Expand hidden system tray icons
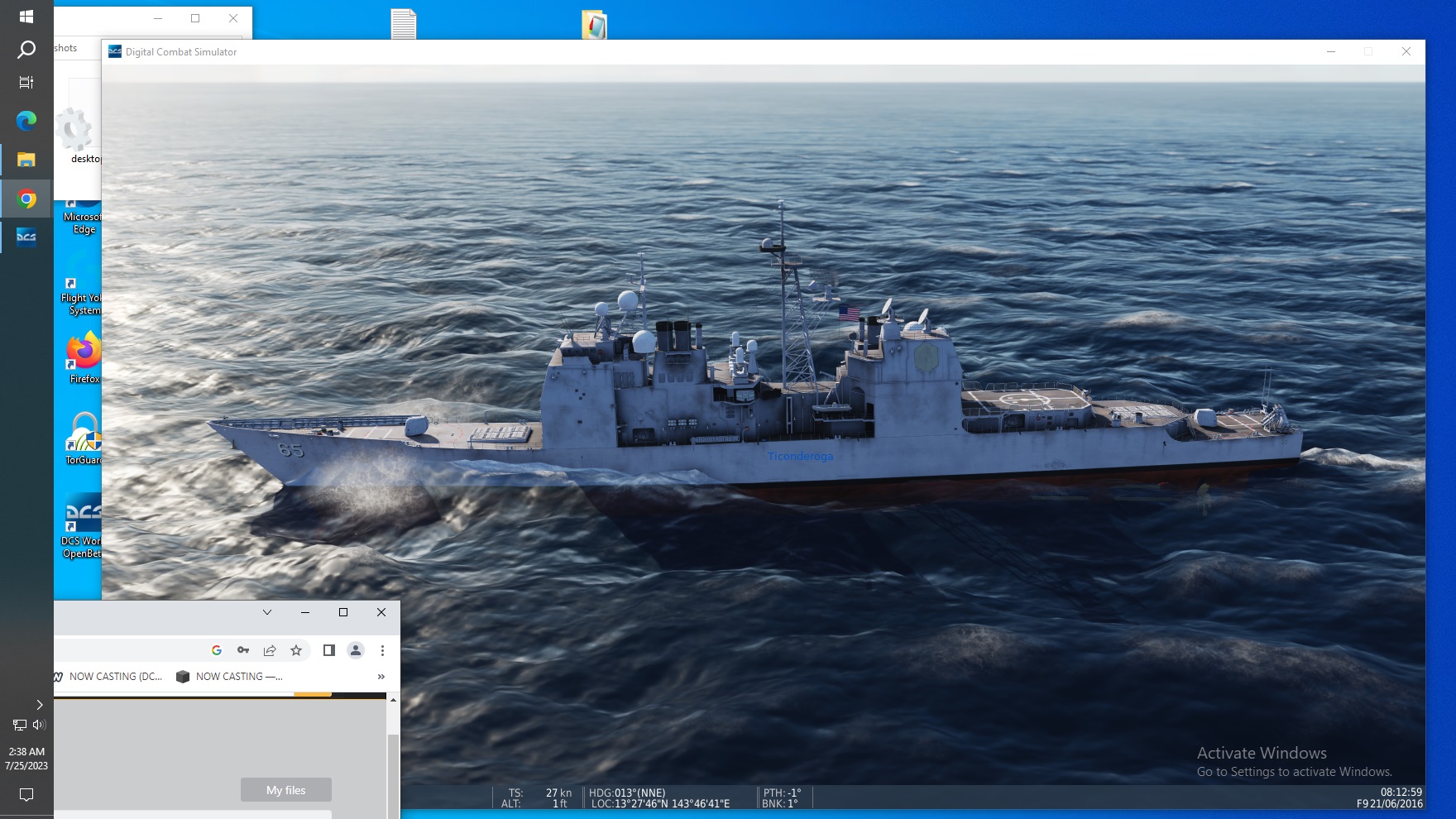 [x=39, y=705]
